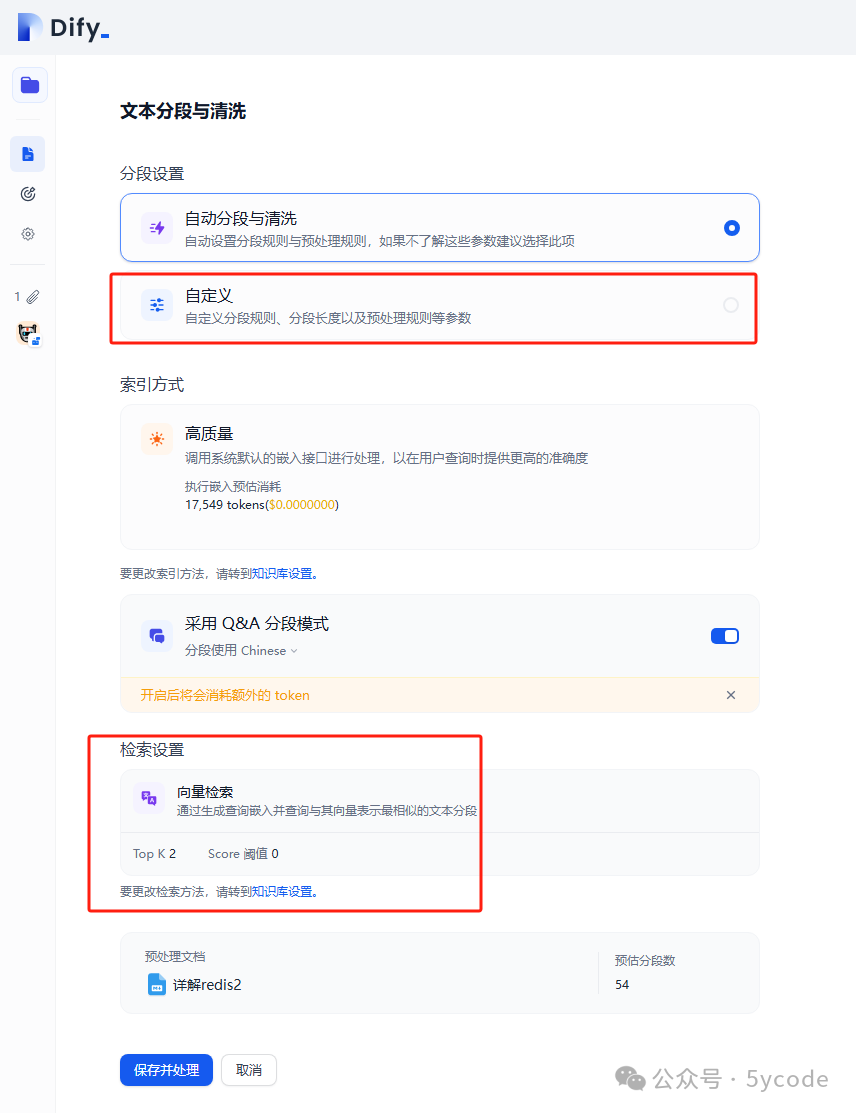Click the Top K 2 value
Screen dimensions: 856x1113
(154, 854)
